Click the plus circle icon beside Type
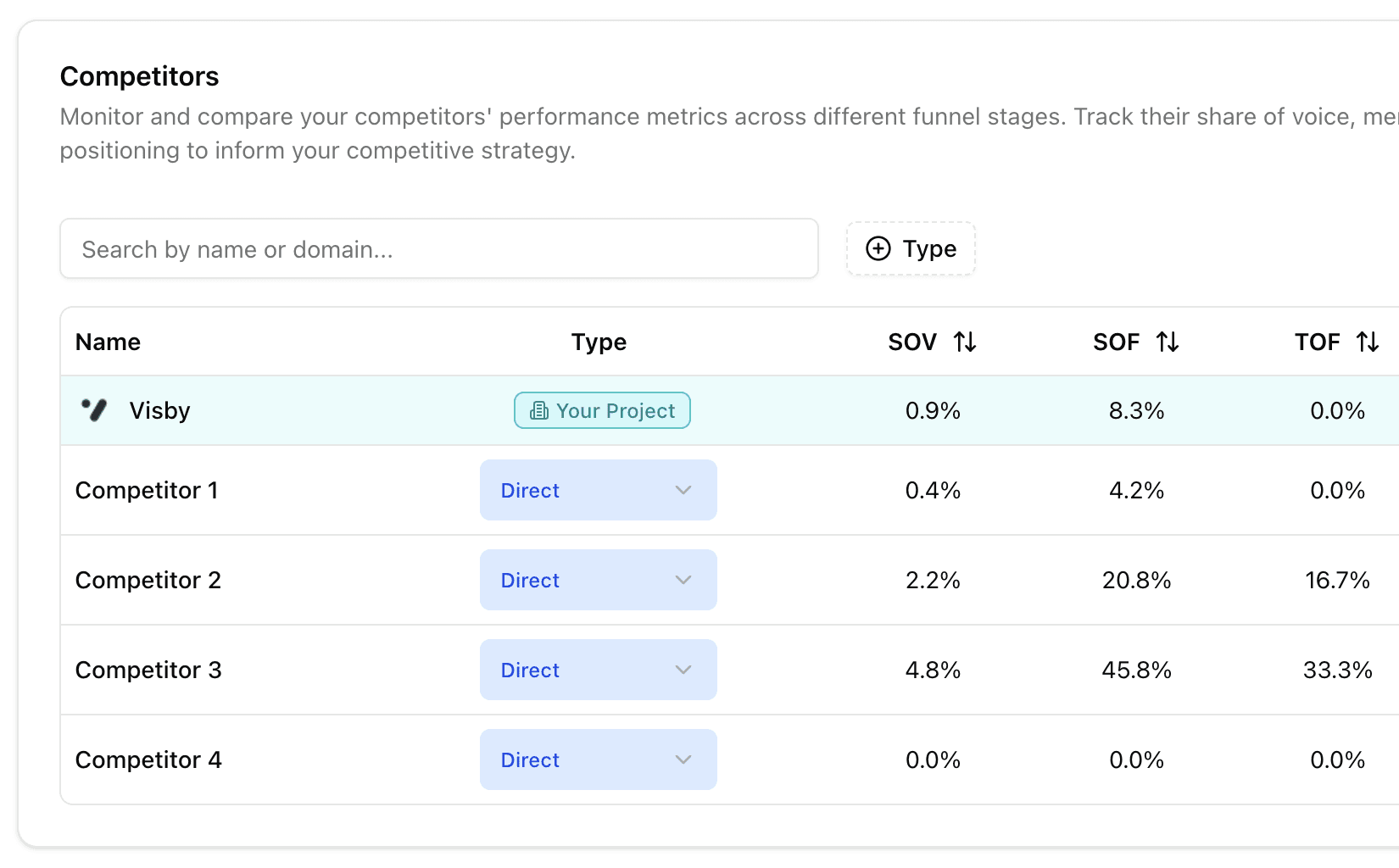The image size is (1399, 868). coord(878,248)
